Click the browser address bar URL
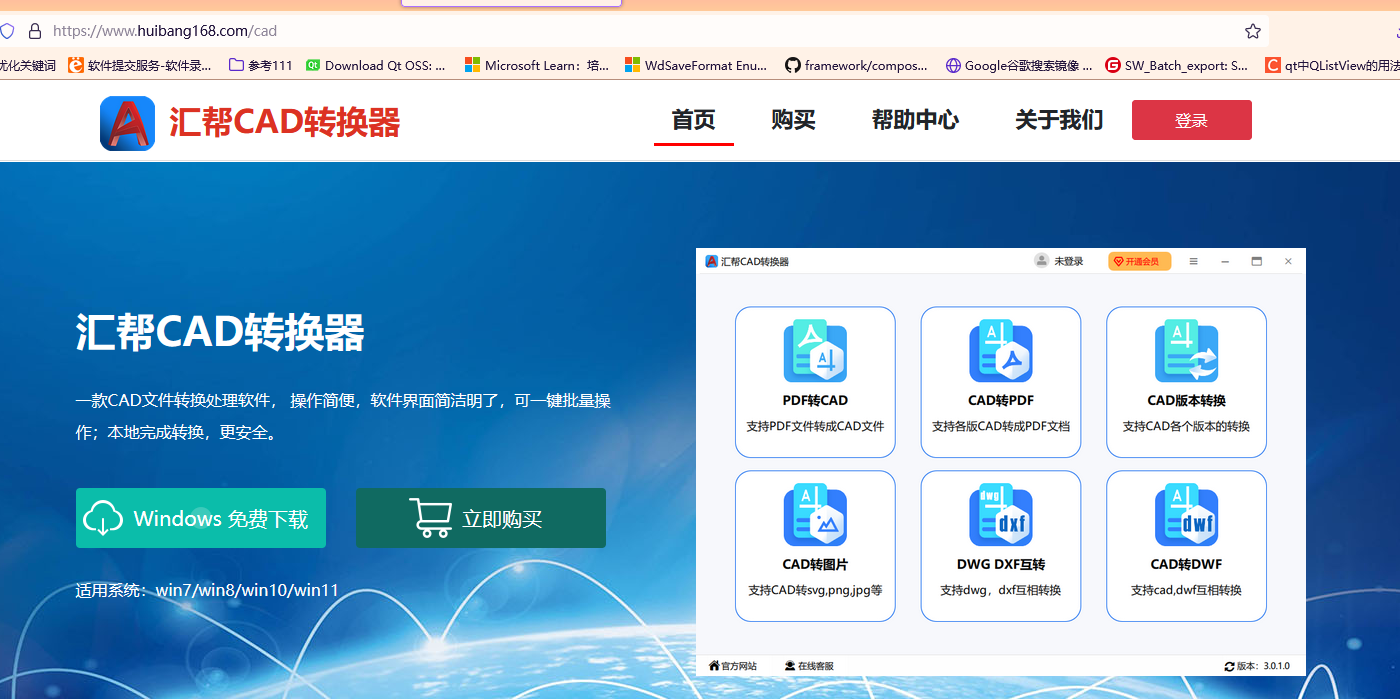This screenshot has width=1400, height=699. click(165, 31)
